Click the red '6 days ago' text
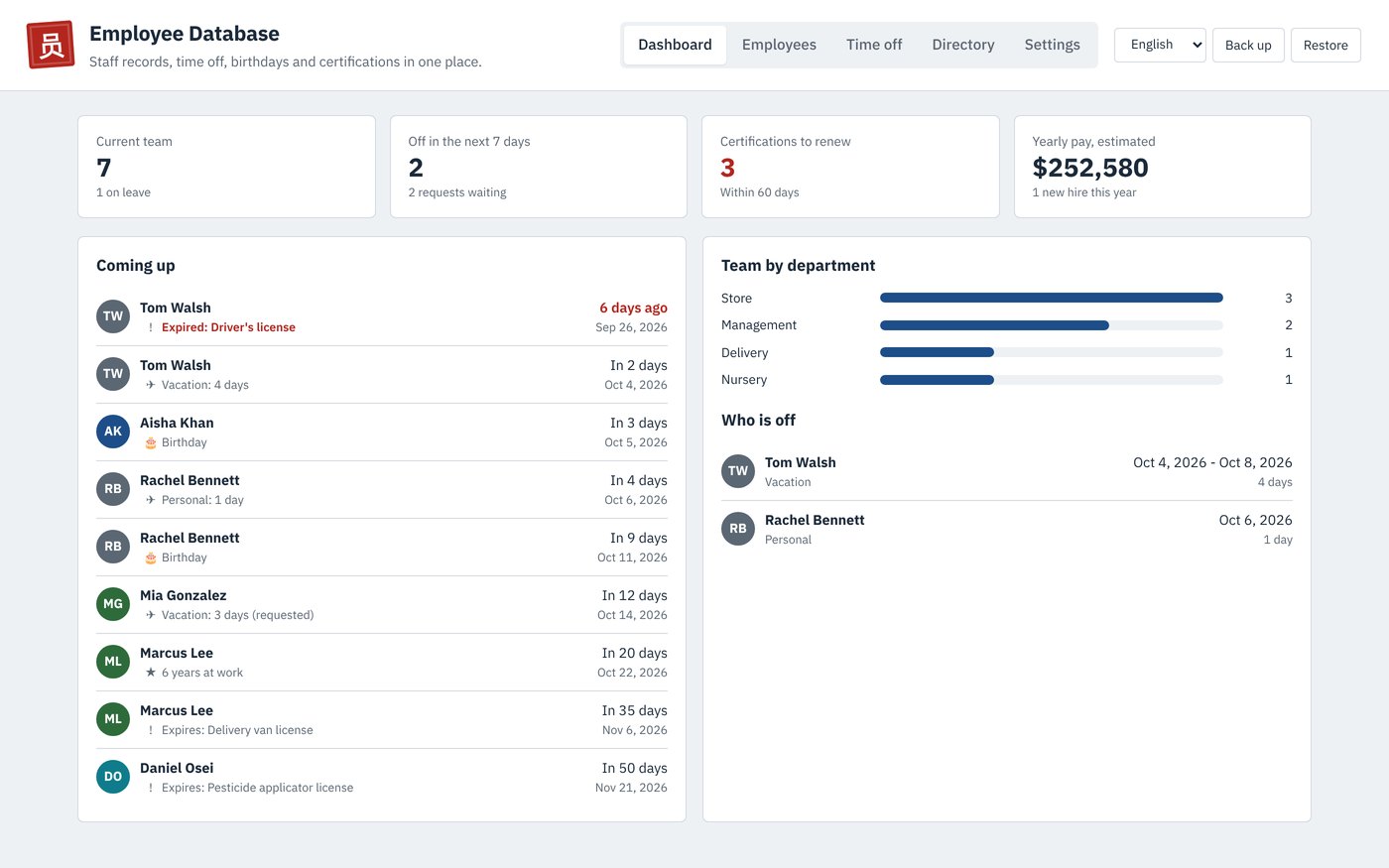Viewport: 1389px width, 868px height. click(x=633, y=308)
